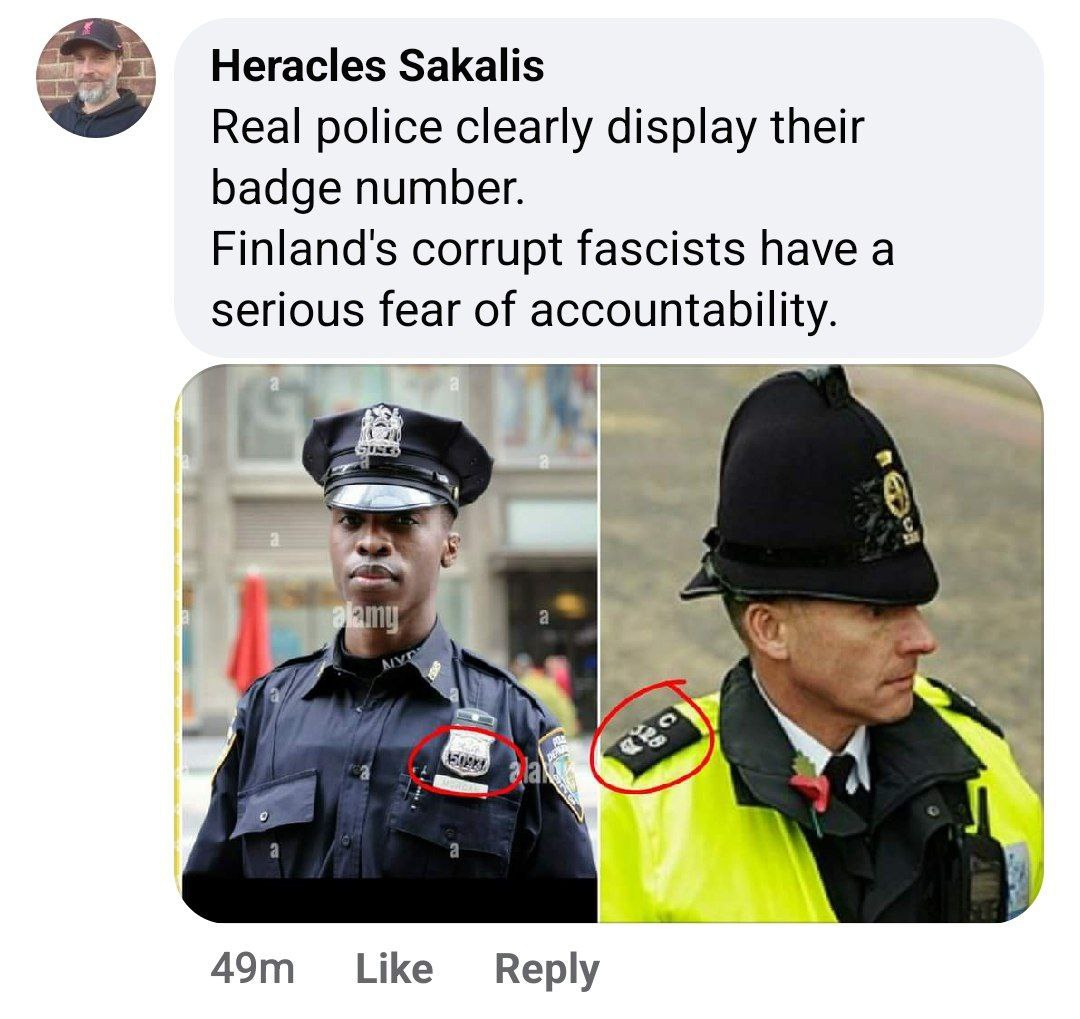This screenshot has width=1080, height=1019.
Task: Click the Heracles Sakalis name link
Action: point(377,66)
